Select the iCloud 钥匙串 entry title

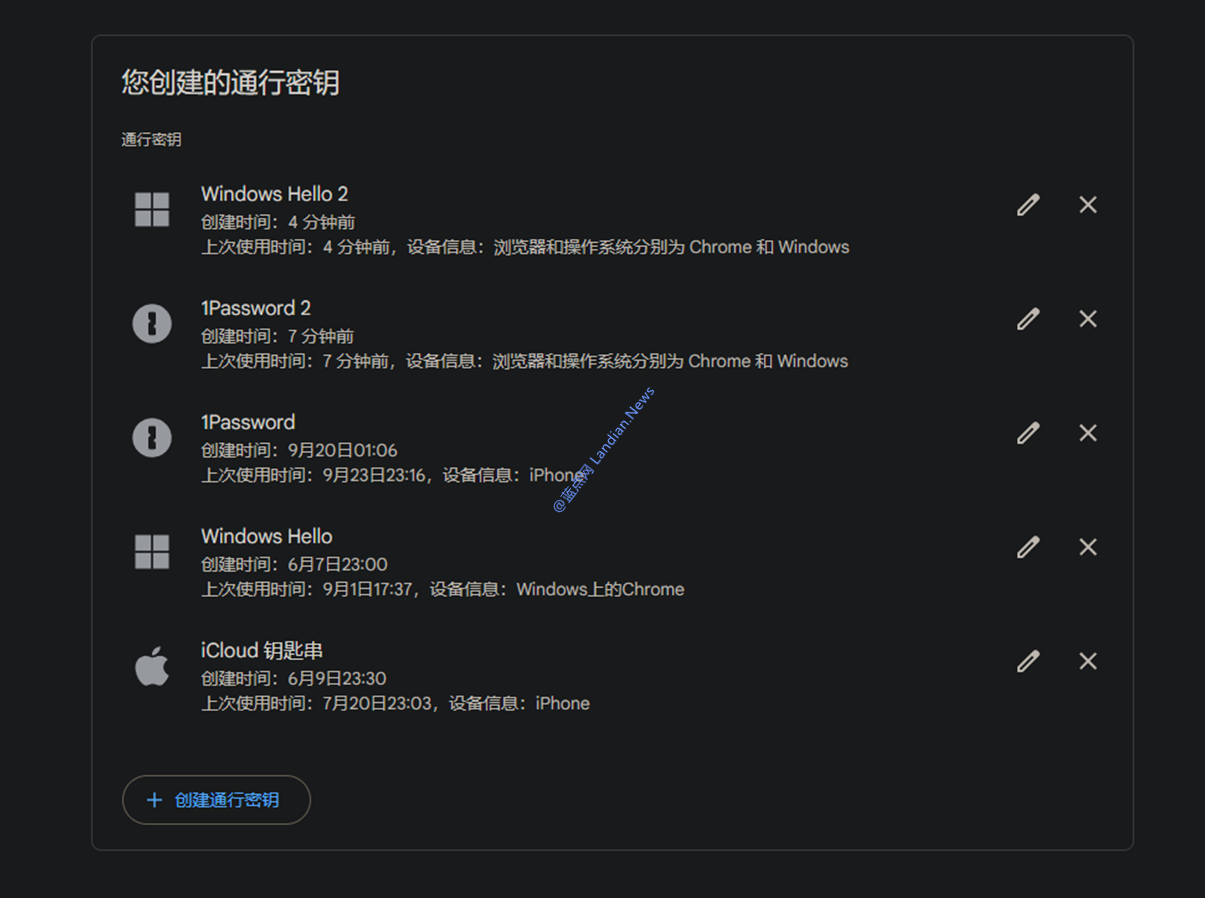(x=262, y=651)
